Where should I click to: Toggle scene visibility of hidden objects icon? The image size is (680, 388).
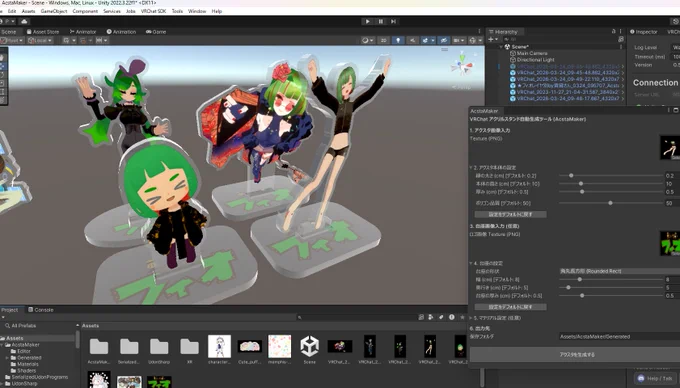point(443,40)
